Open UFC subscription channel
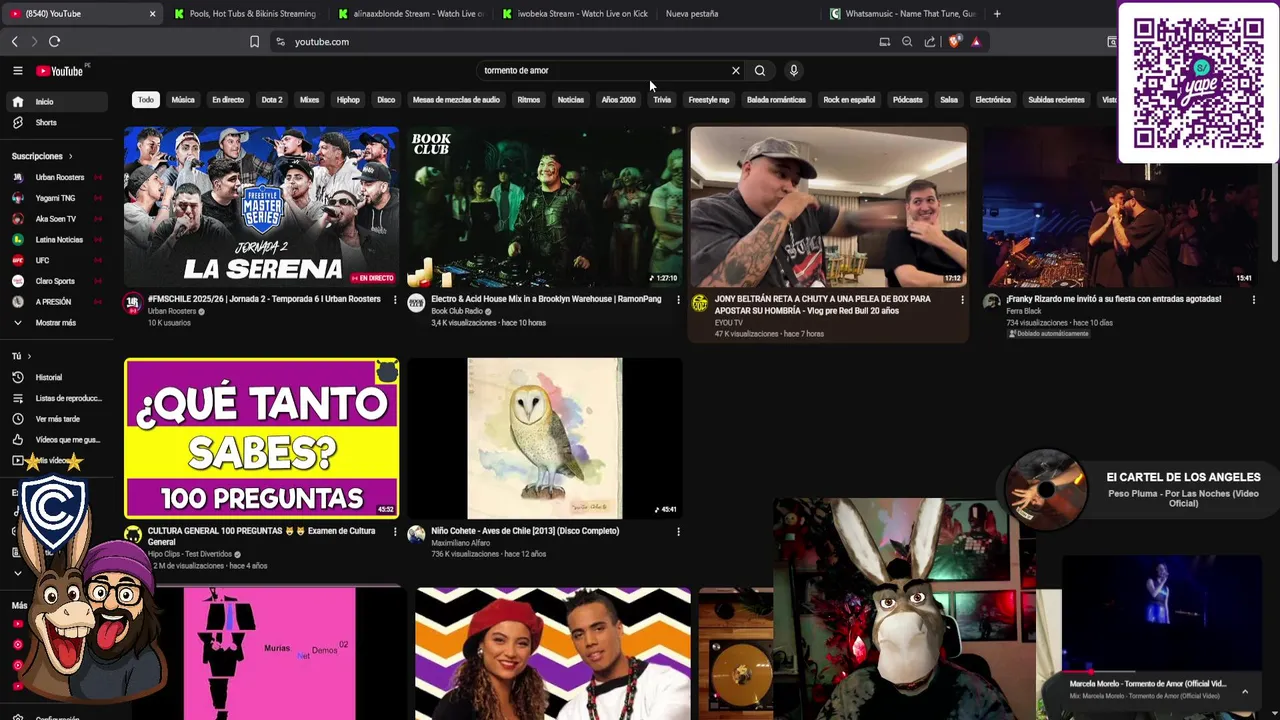The width and height of the screenshot is (1280, 720). point(58,260)
